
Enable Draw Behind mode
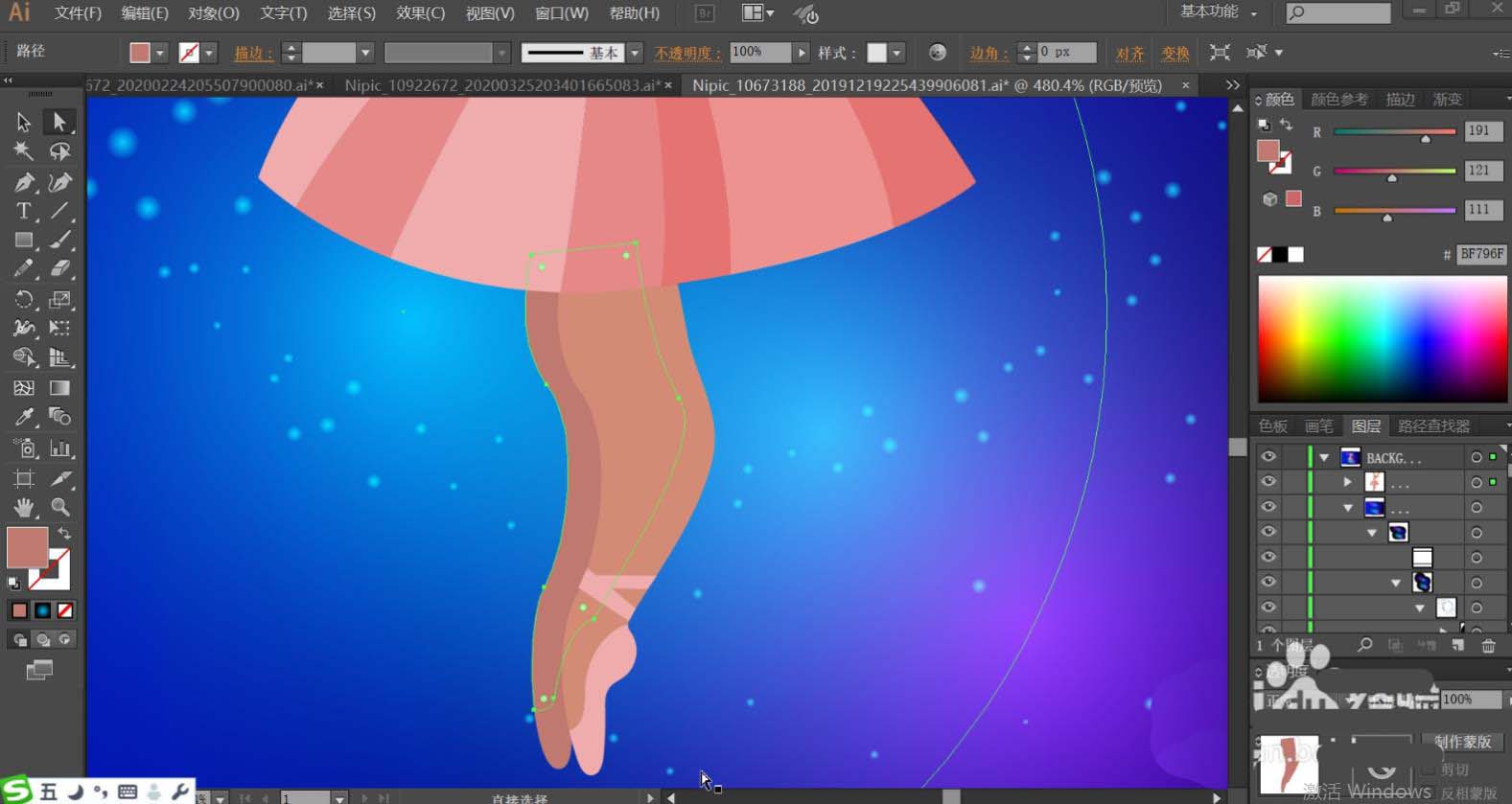click(x=43, y=639)
